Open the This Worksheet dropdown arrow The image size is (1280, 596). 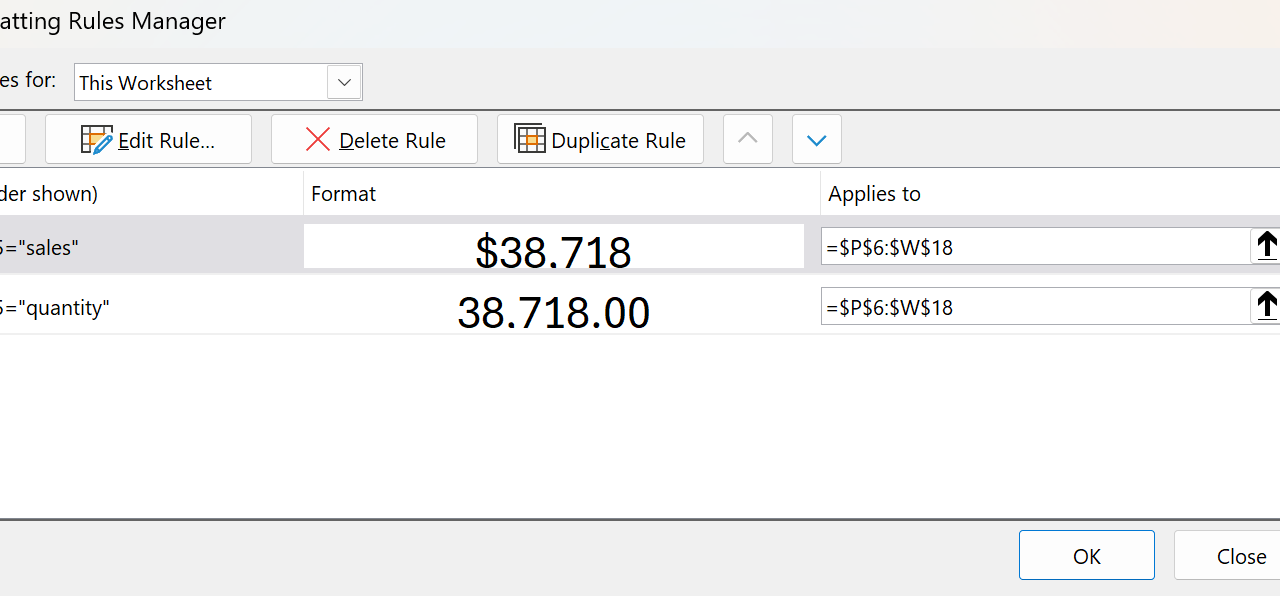pyautogui.click(x=344, y=82)
